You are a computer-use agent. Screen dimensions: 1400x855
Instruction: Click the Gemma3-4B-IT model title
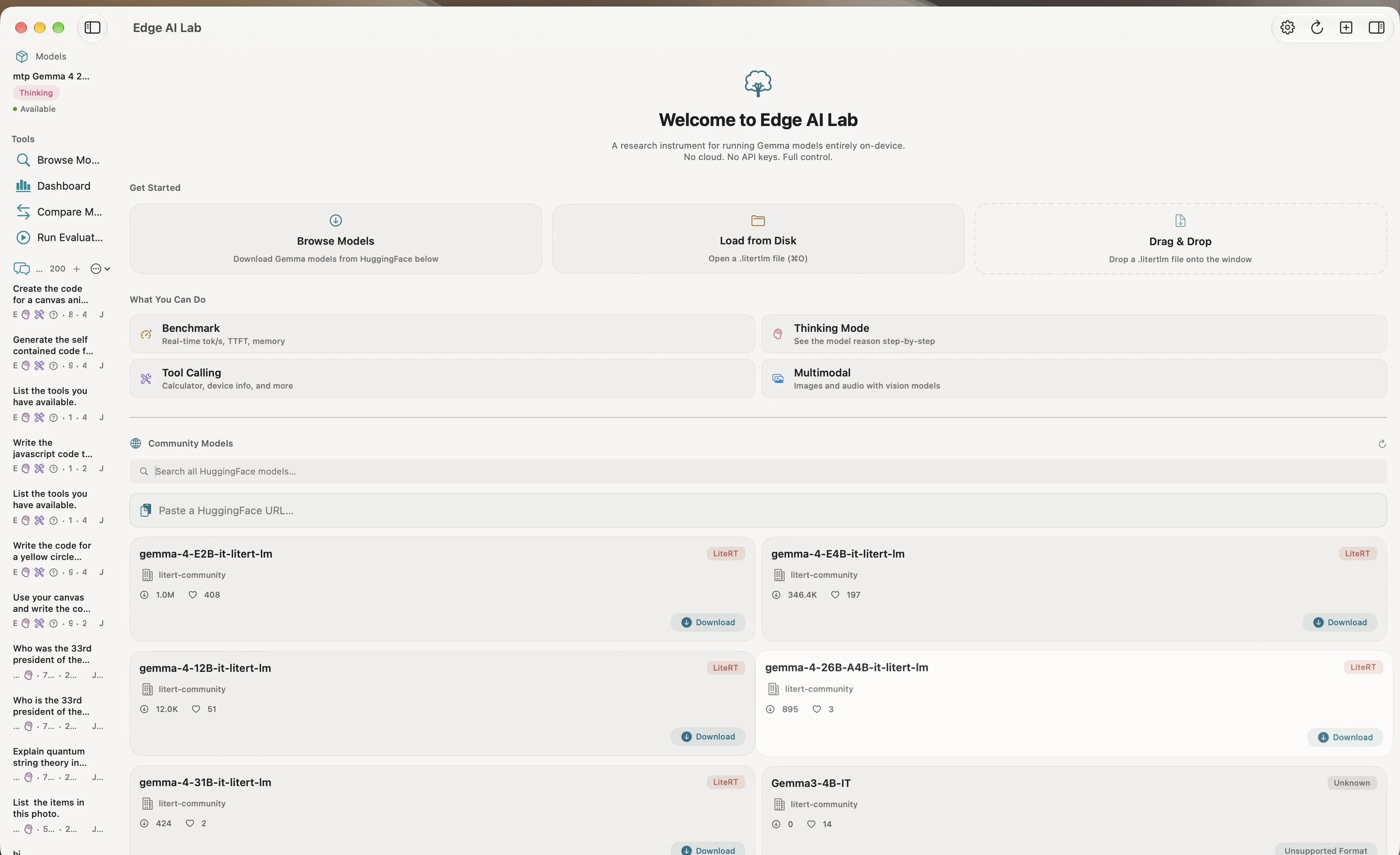811,783
